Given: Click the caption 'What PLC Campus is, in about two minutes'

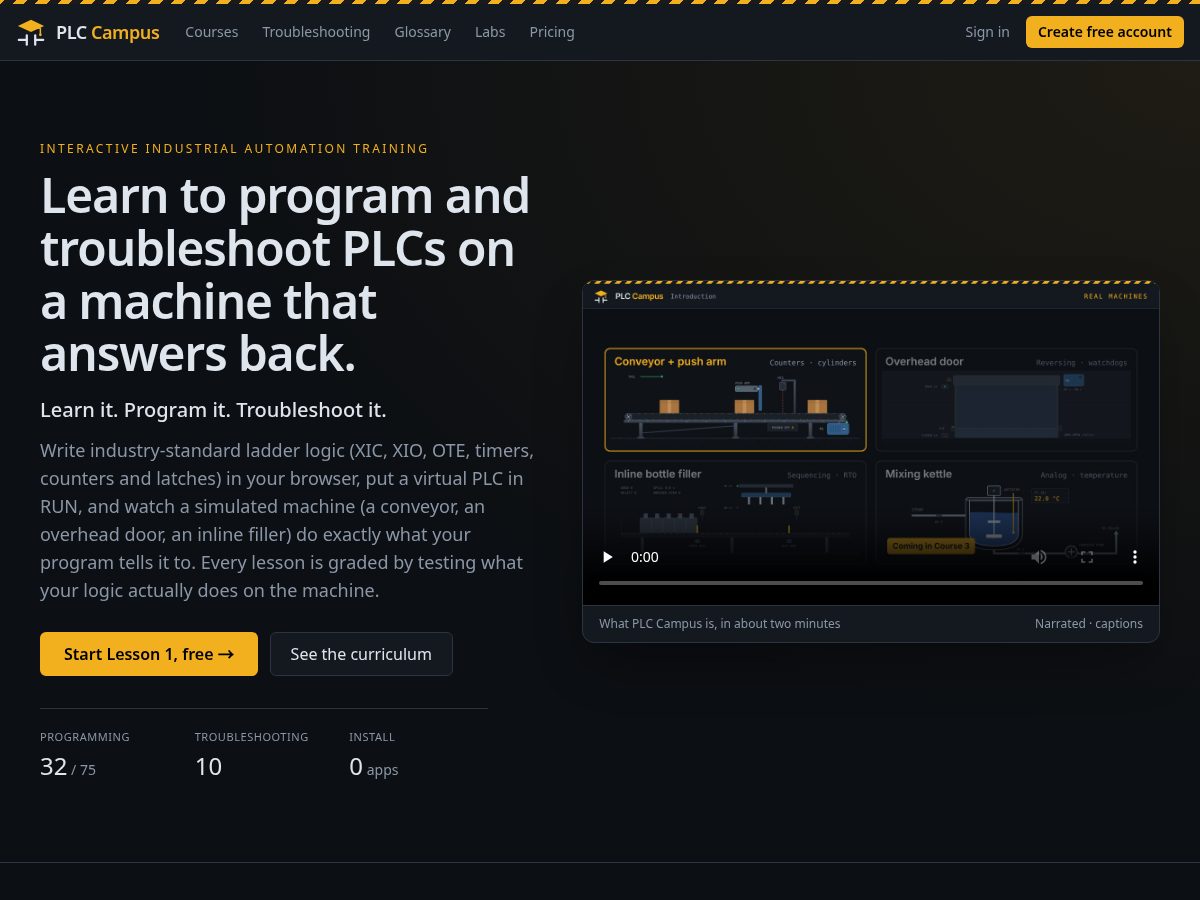Looking at the screenshot, I should coord(720,623).
